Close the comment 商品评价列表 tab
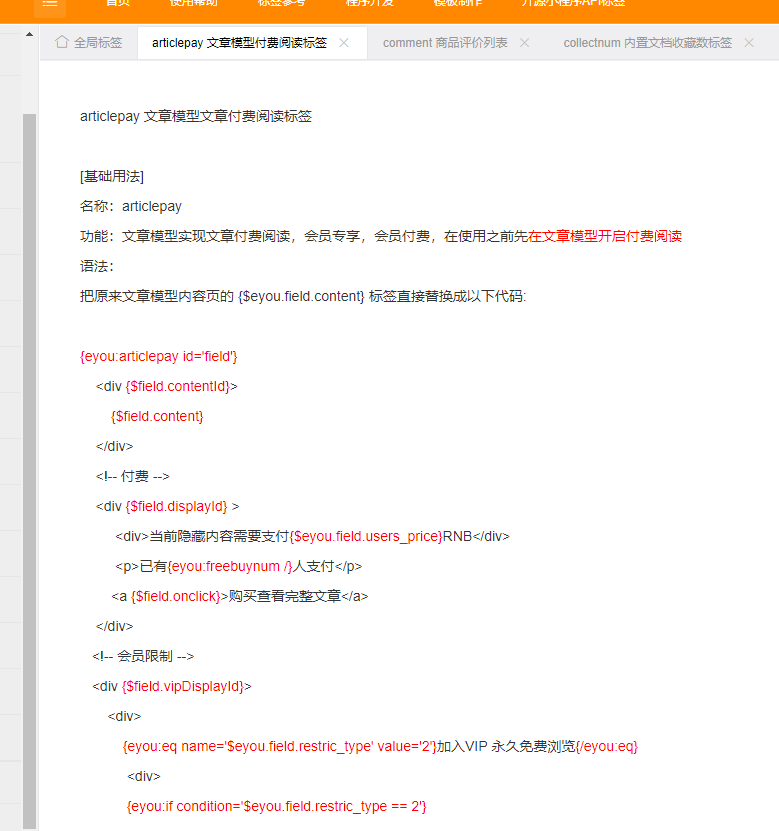 pos(525,43)
